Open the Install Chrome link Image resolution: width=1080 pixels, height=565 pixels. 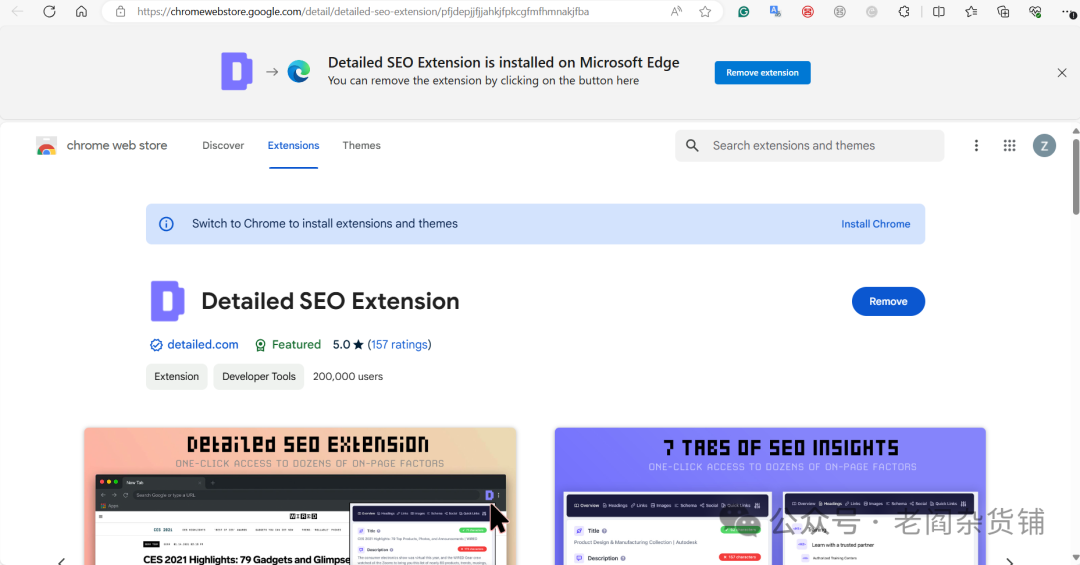[x=875, y=224]
